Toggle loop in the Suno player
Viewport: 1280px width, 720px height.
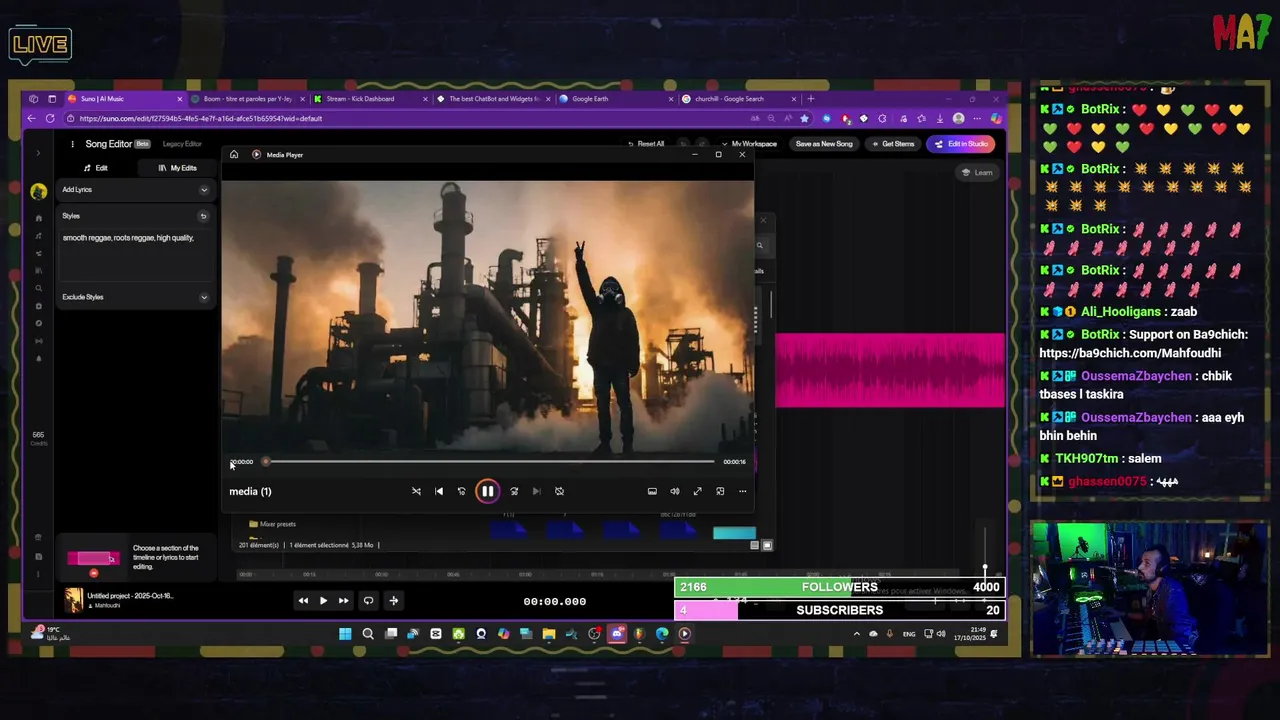pyautogui.click(x=368, y=601)
